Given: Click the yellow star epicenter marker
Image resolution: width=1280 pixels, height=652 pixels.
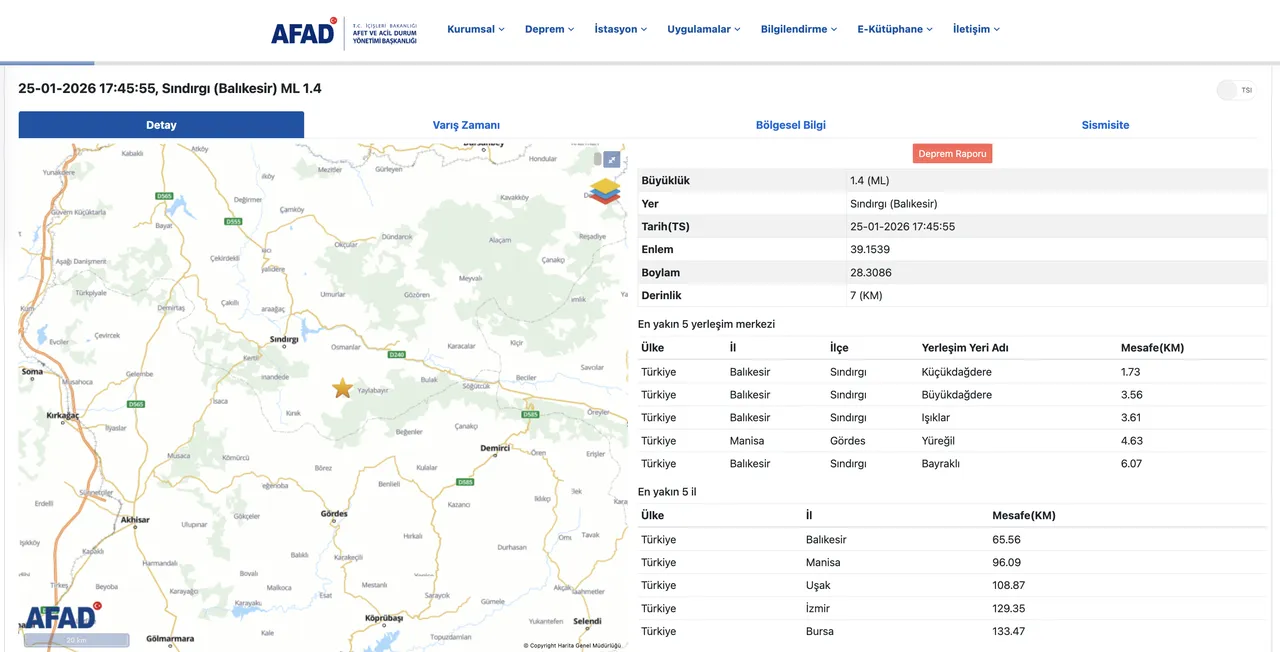Looking at the screenshot, I should coord(342,388).
